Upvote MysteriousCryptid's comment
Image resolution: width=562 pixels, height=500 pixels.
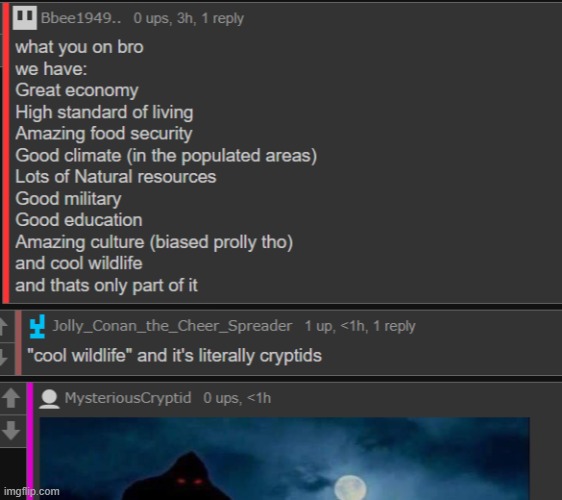point(11,398)
